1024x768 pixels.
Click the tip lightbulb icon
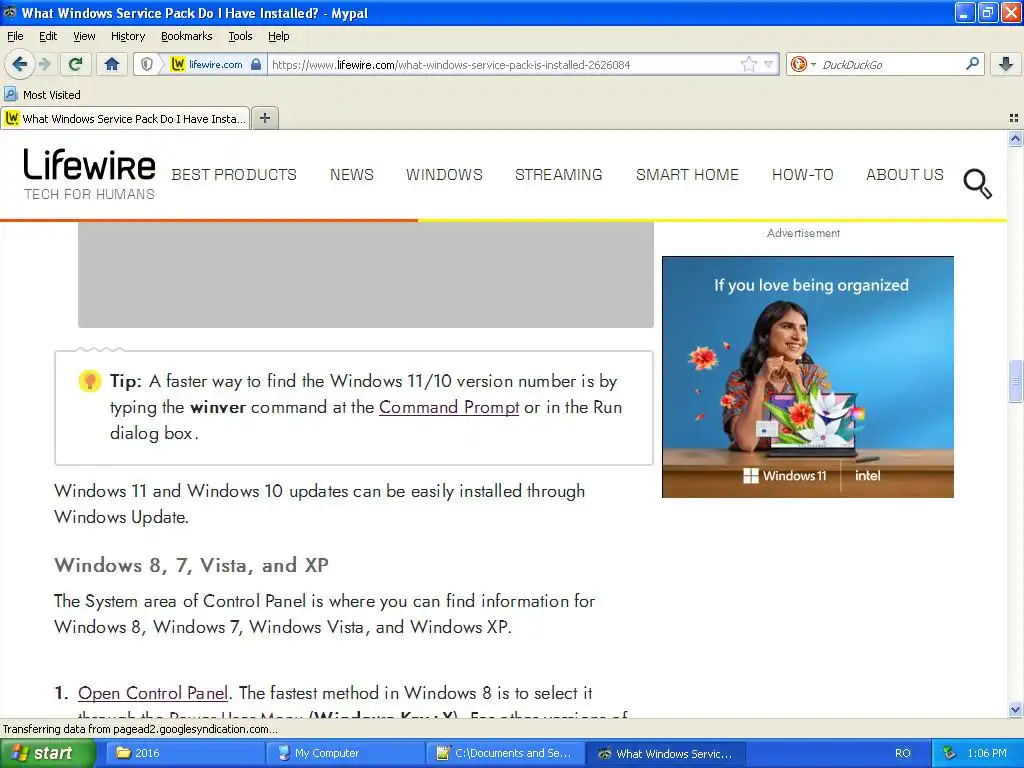89,381
